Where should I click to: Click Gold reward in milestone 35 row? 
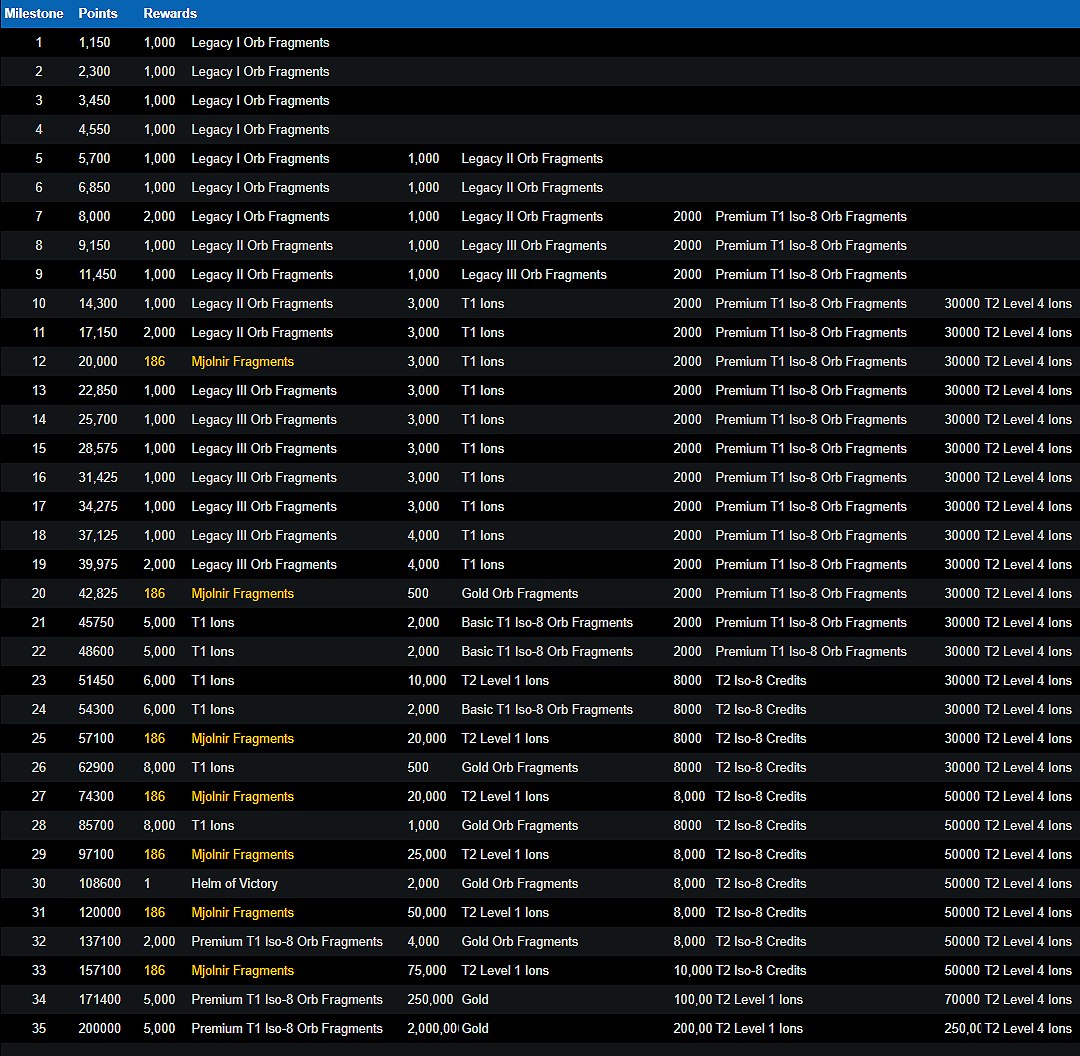(x=475, y=1029)
